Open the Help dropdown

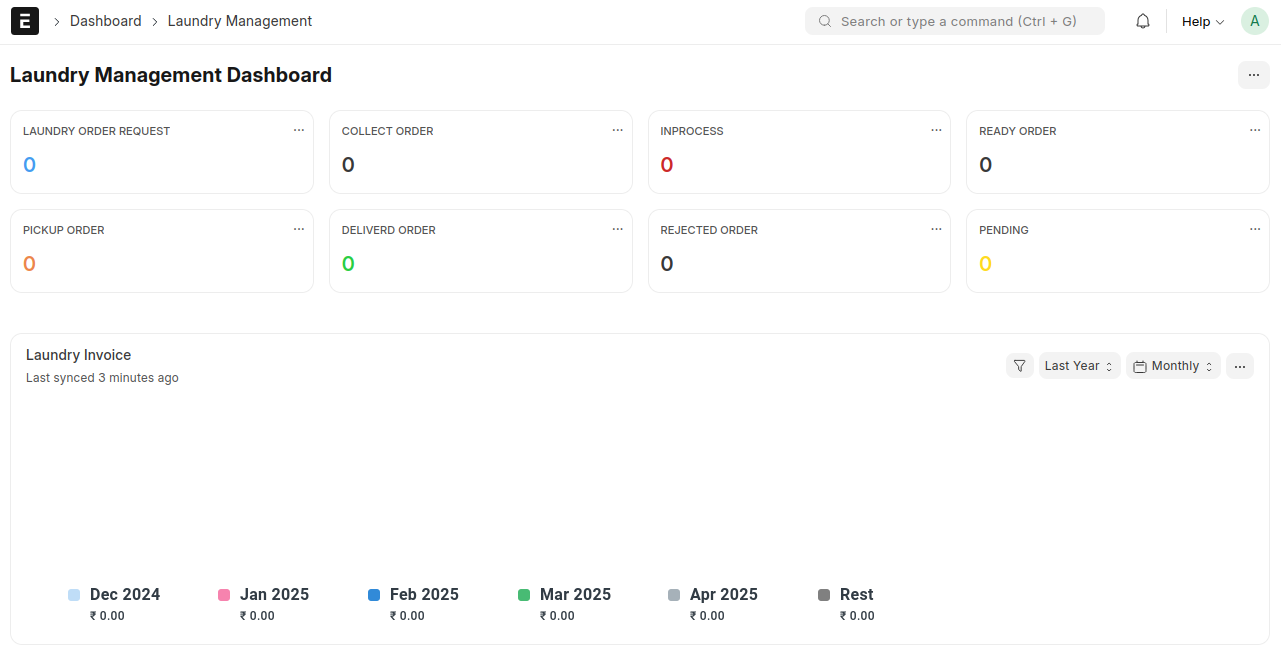(x=1201, y=21)
